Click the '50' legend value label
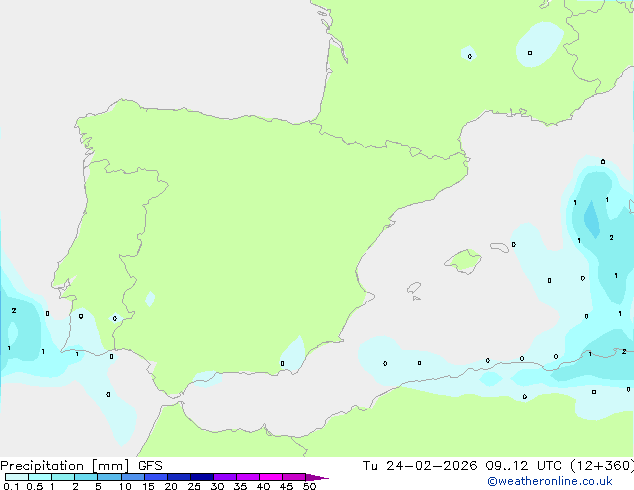The height and width of the screenshot is (490, 634). pos(309,486)
